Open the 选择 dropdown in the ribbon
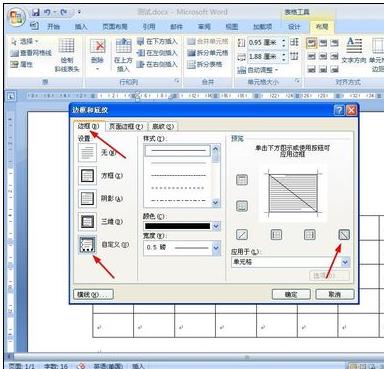This screenshot has width=384, height=369. [25, 42]
